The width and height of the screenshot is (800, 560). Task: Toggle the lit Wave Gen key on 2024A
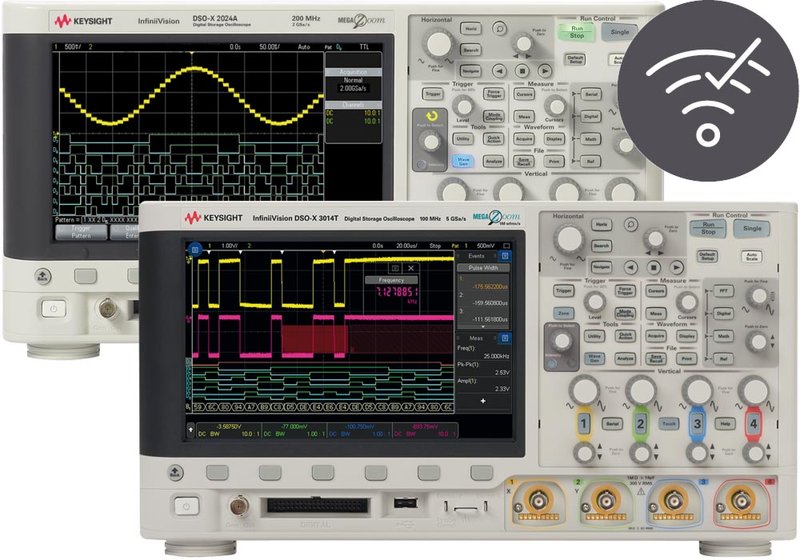pyautogui.click(x=463, y=161)
